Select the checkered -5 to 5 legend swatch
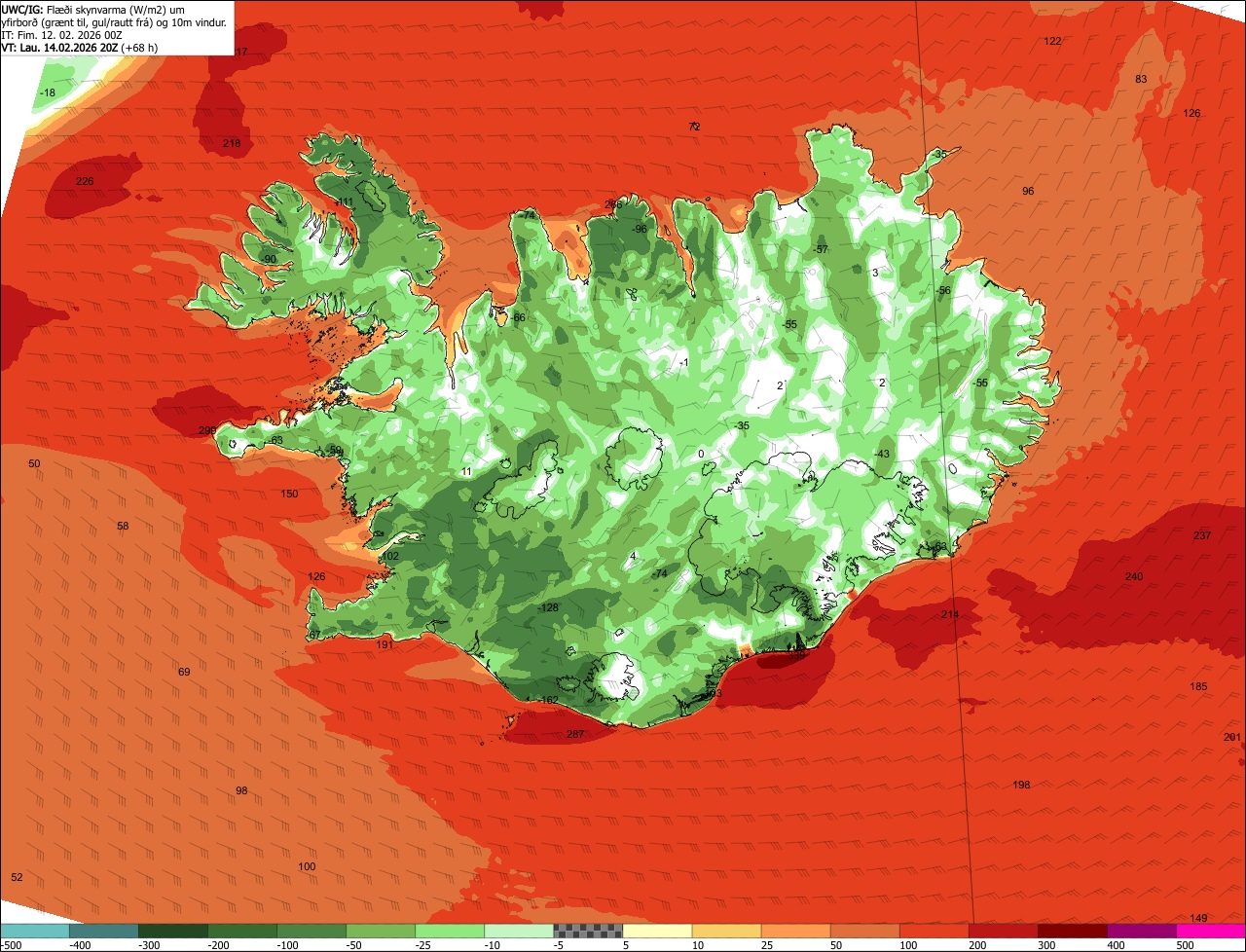 point(588,931)
